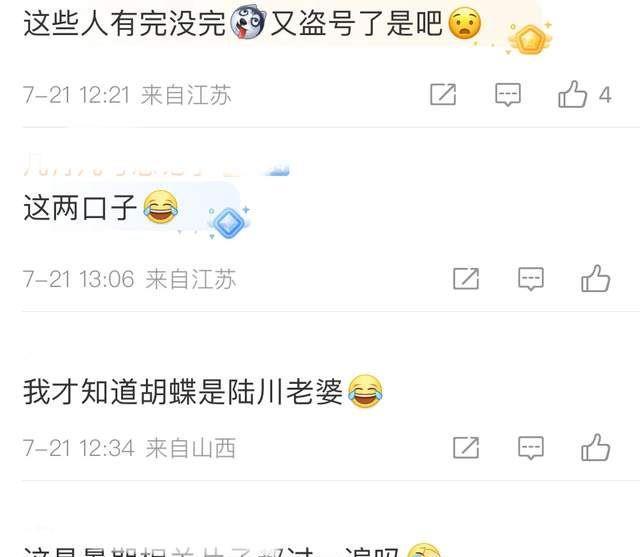Open comment text 这些人有完没完
The image size is (640, 557).
pos(124,24)
